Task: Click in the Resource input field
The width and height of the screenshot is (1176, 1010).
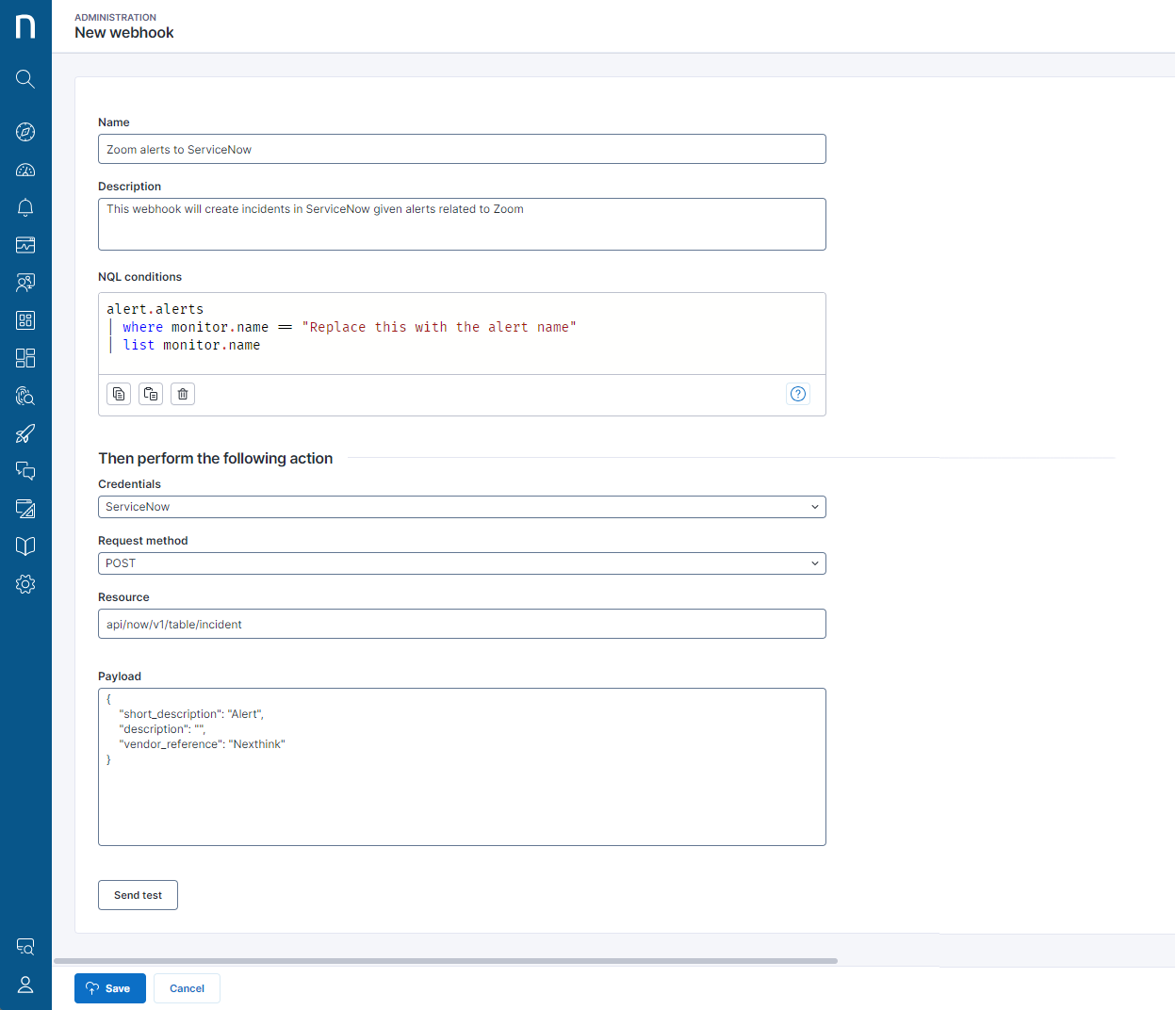Action: pyautogui.click(x=462, y=623)
